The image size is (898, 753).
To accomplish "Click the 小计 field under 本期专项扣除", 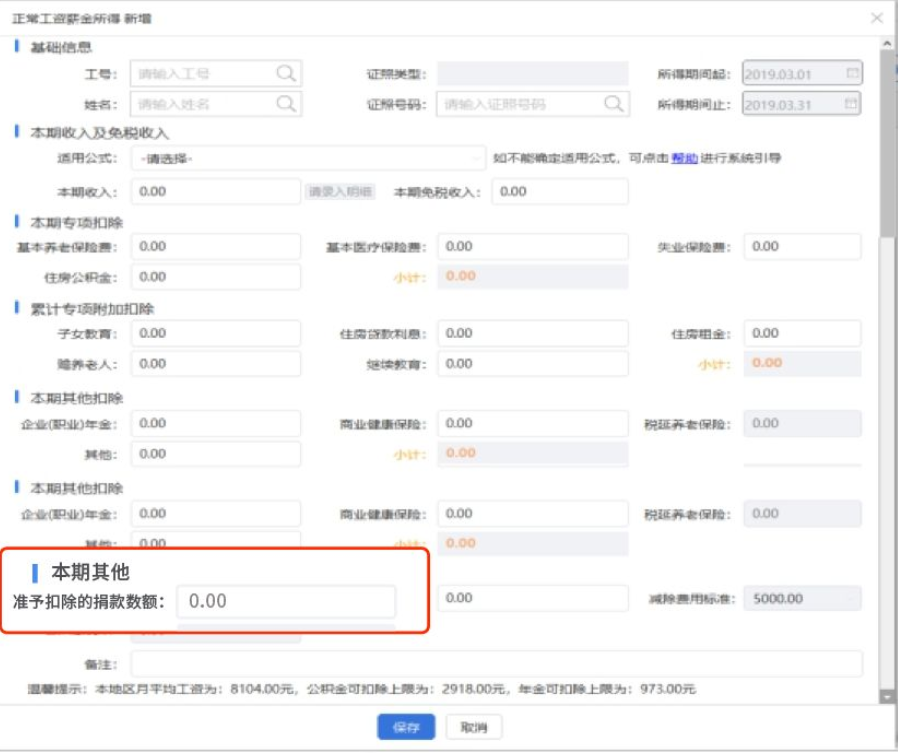I will click(x=533, y=277).
